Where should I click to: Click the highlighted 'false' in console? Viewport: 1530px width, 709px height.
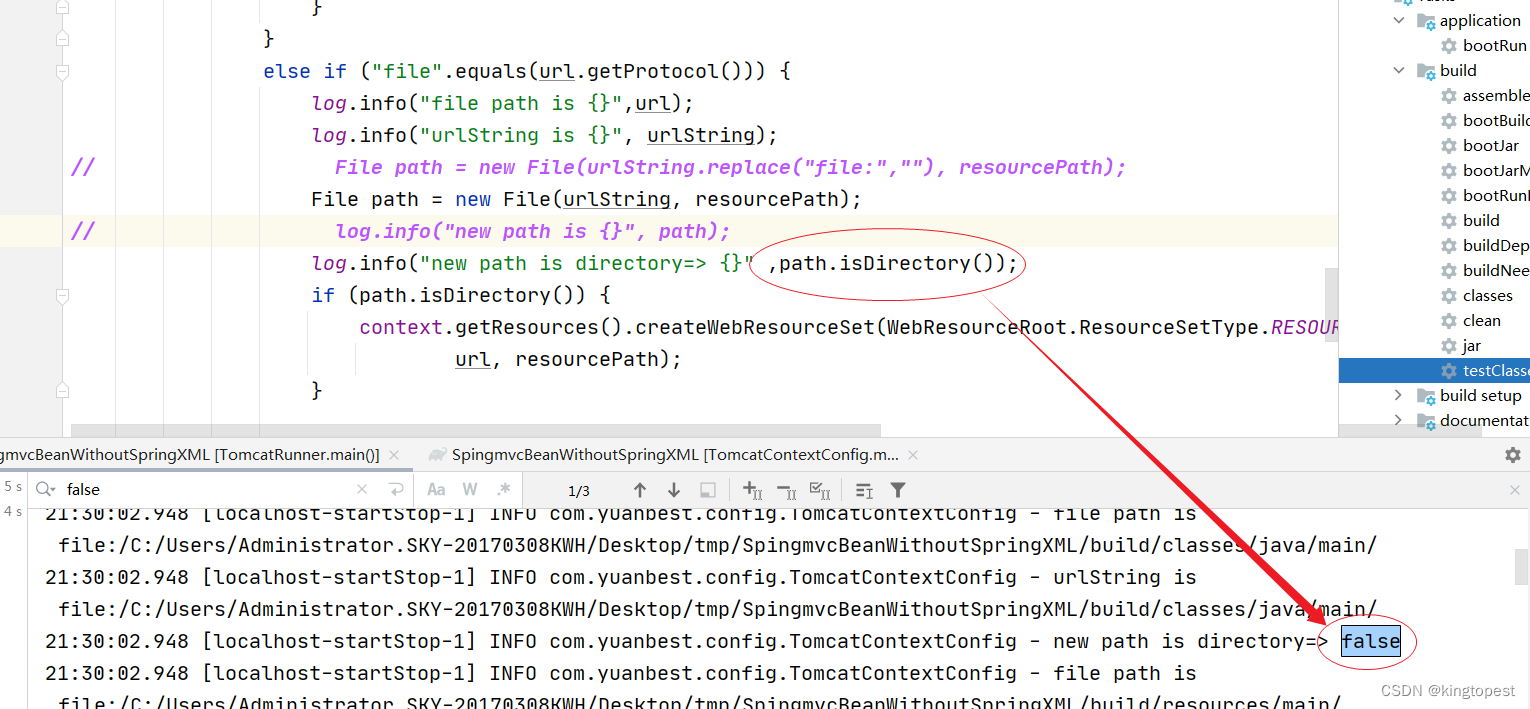tap(1370, 641)
